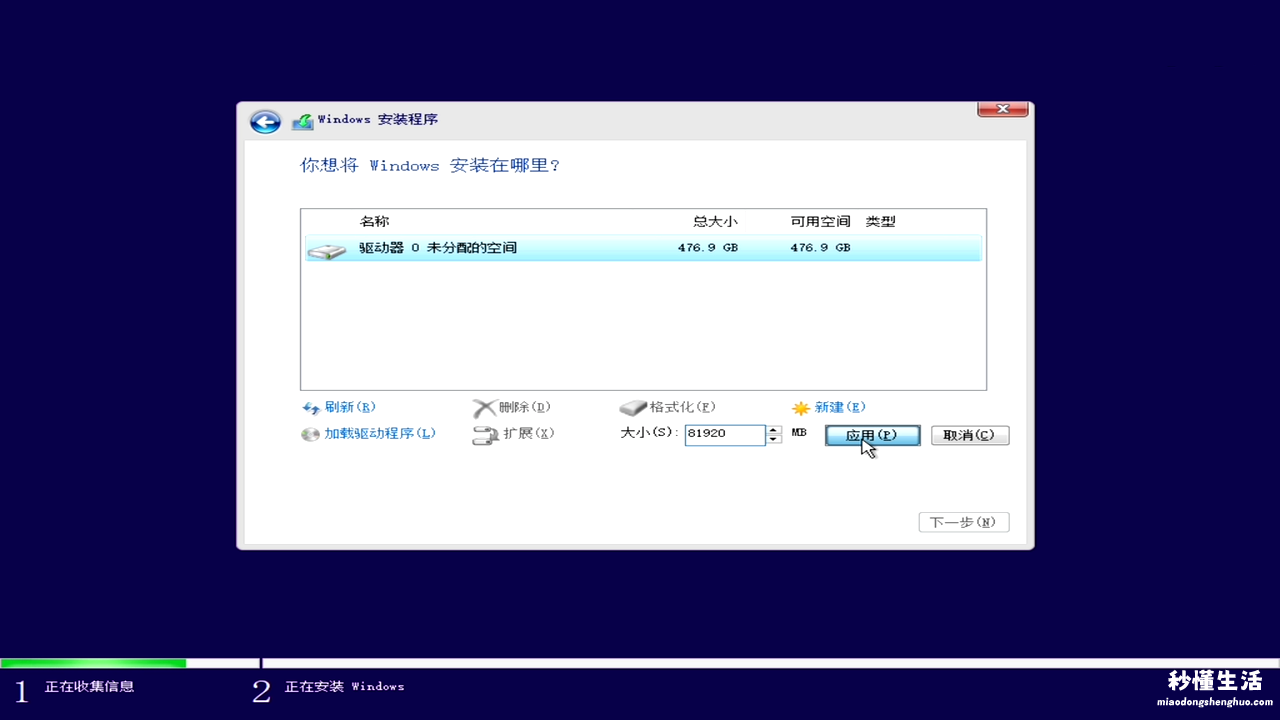The width and height of the screenshot is (1280, 720).
Task: Apply the partition size with 应用(P)
Action: (x=872, y=436)
